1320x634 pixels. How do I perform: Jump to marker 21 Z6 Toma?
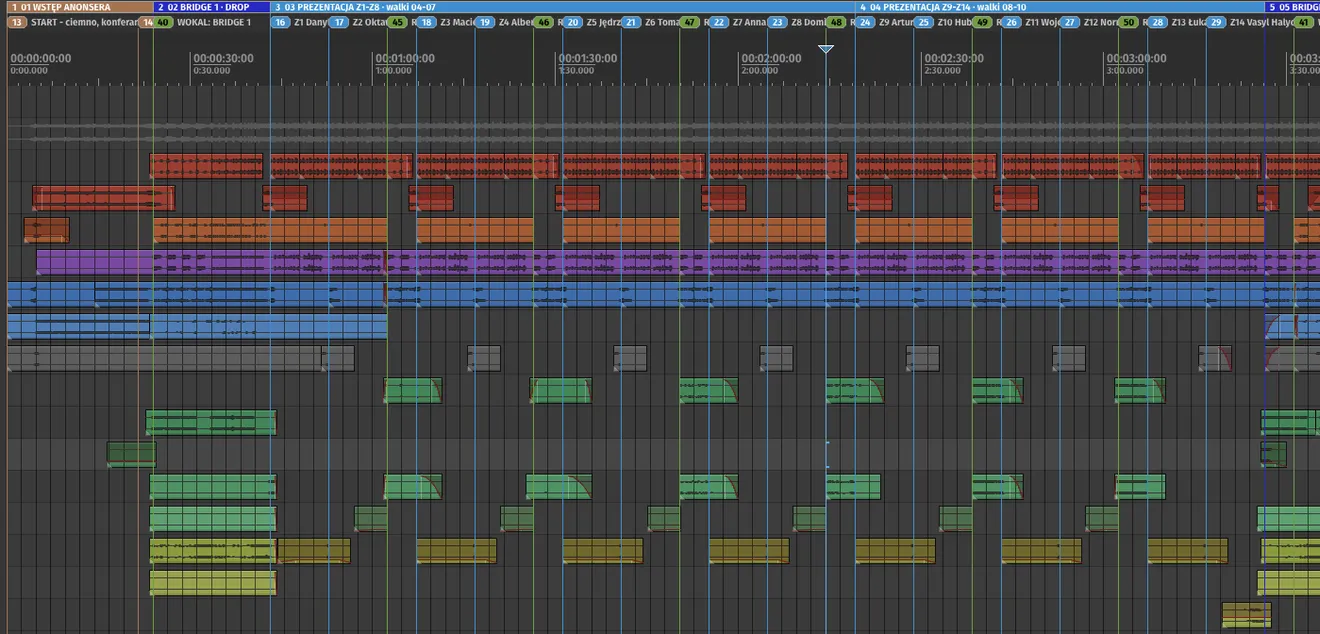click(x=631, y=22)
